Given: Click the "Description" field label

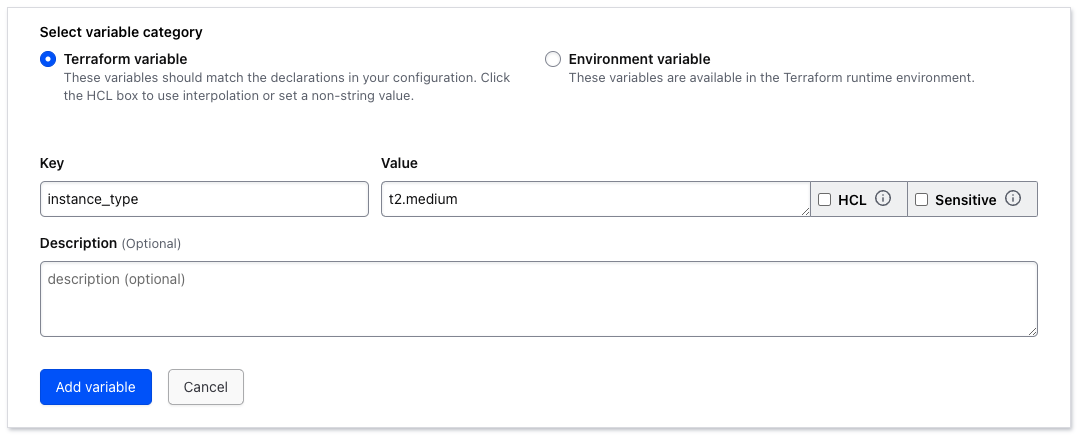Looking at the screenshot, I should pyautogui.click(x=78, y=243).
